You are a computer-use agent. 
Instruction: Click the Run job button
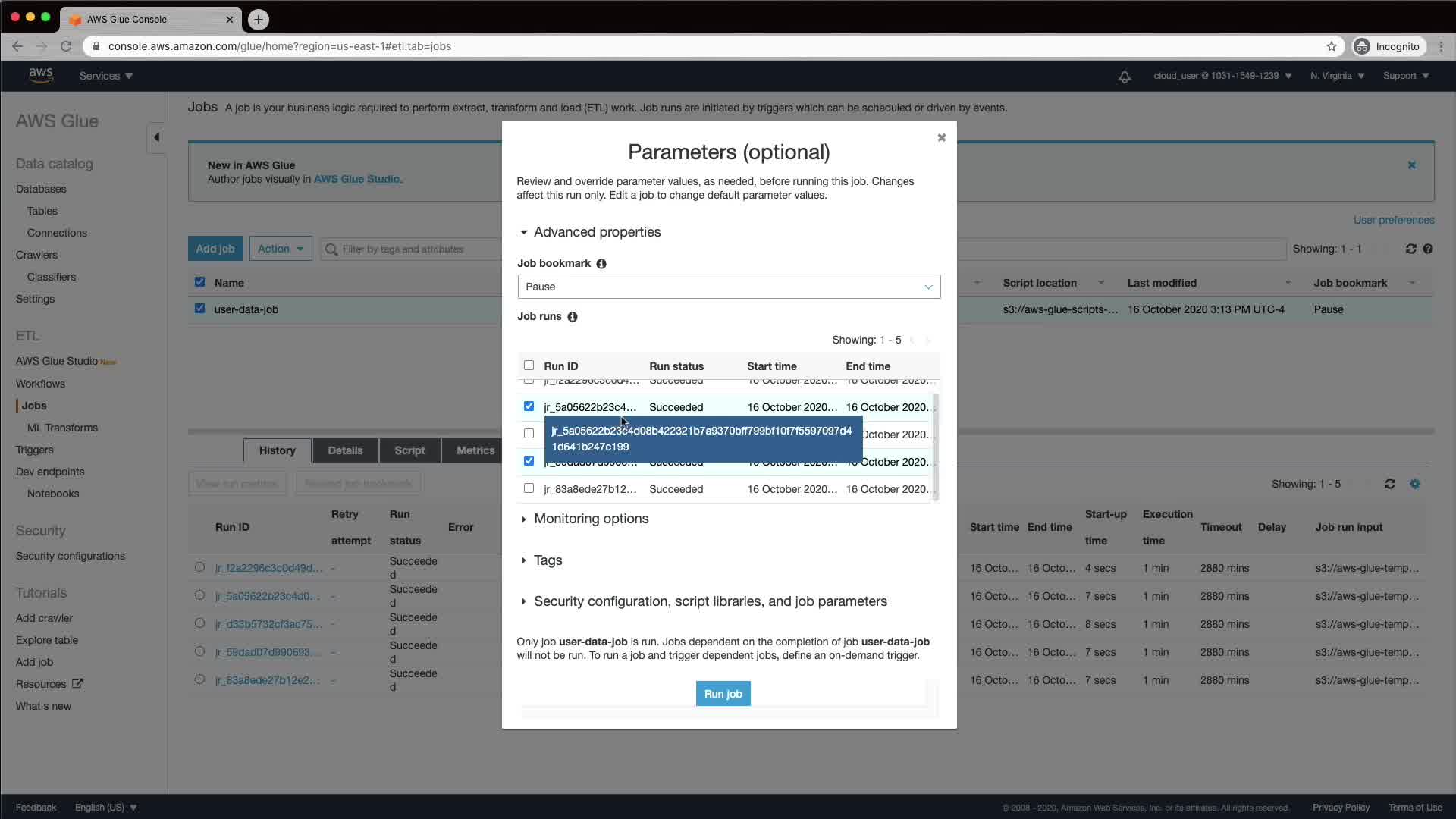(723, 694)
